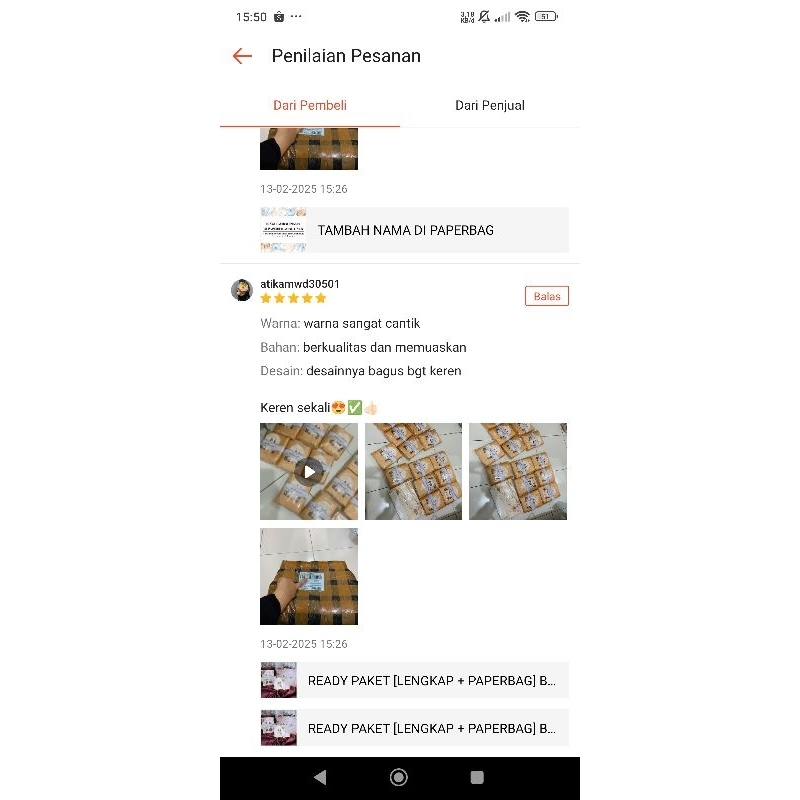Tap the back arrow icon
The width and height of the screenshot is (800, 800).
click(242, 56)
